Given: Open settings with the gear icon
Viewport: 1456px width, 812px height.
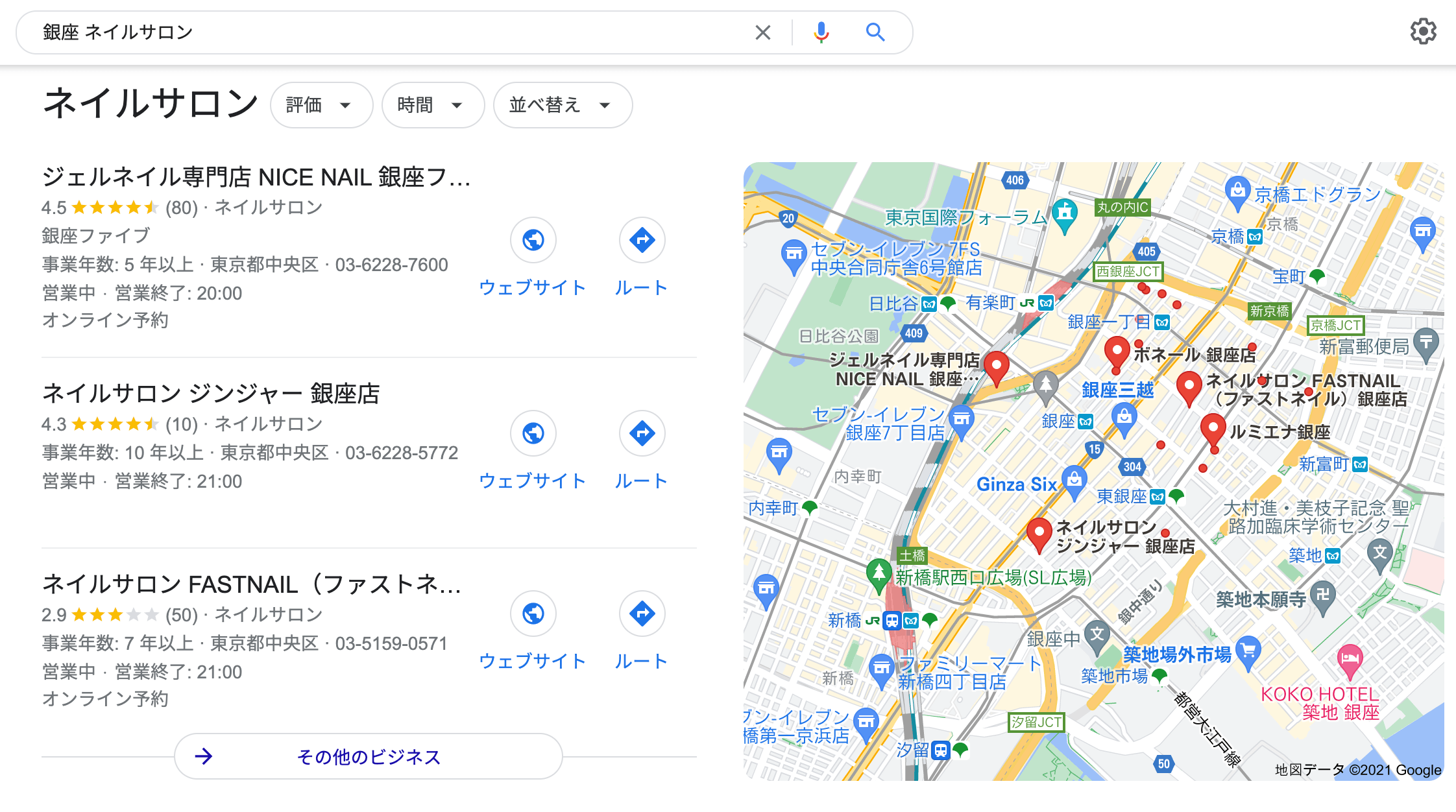Looking at the screenshot, I should (1423, 31).
